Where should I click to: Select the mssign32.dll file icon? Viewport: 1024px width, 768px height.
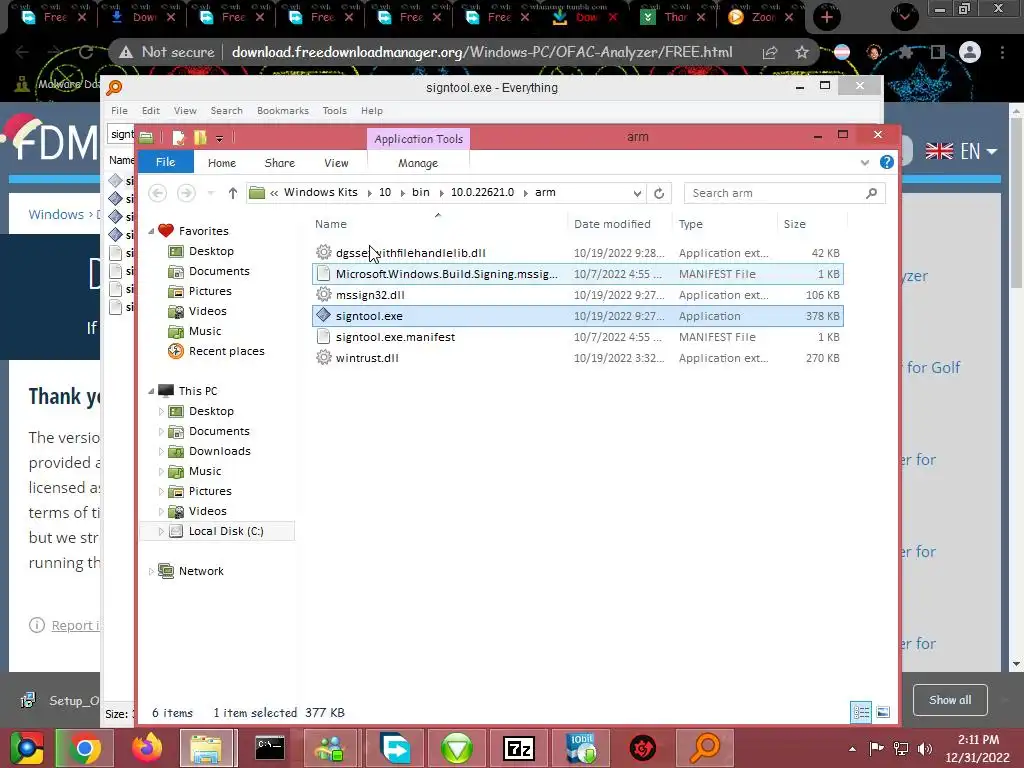323,295
